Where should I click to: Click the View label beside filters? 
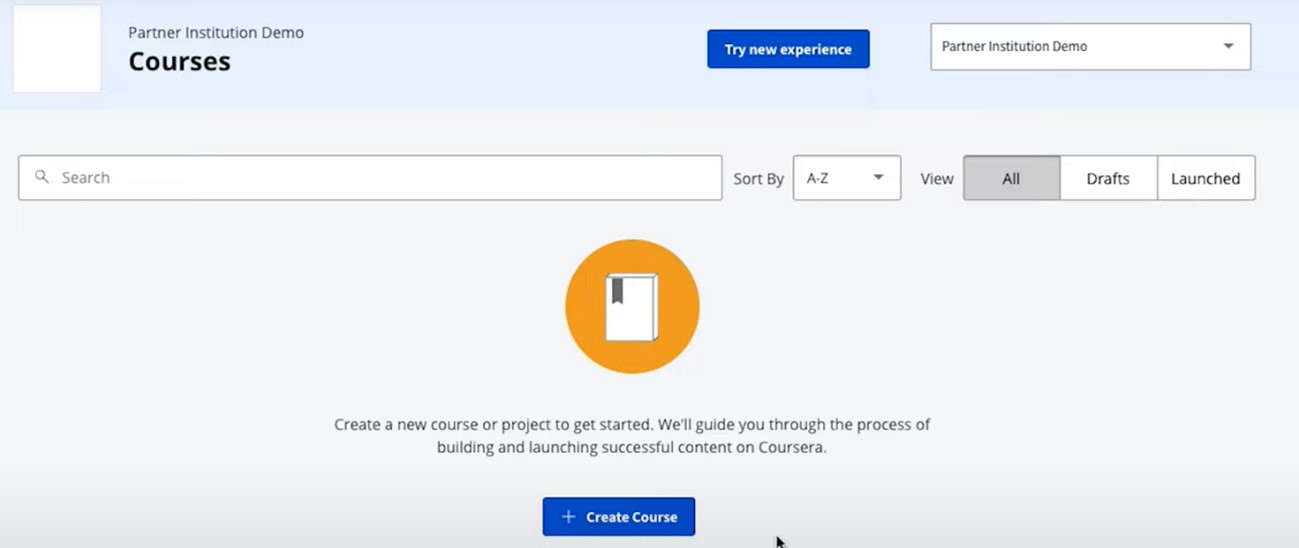(936, 179)
